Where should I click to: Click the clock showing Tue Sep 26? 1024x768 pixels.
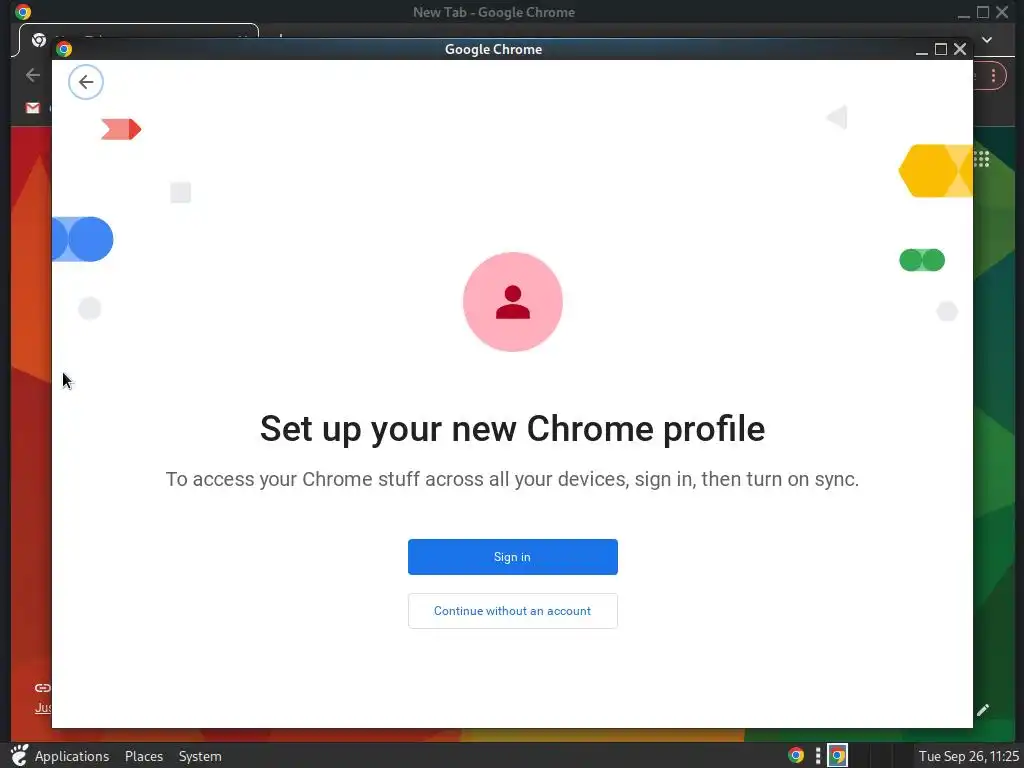pos(968,756)
